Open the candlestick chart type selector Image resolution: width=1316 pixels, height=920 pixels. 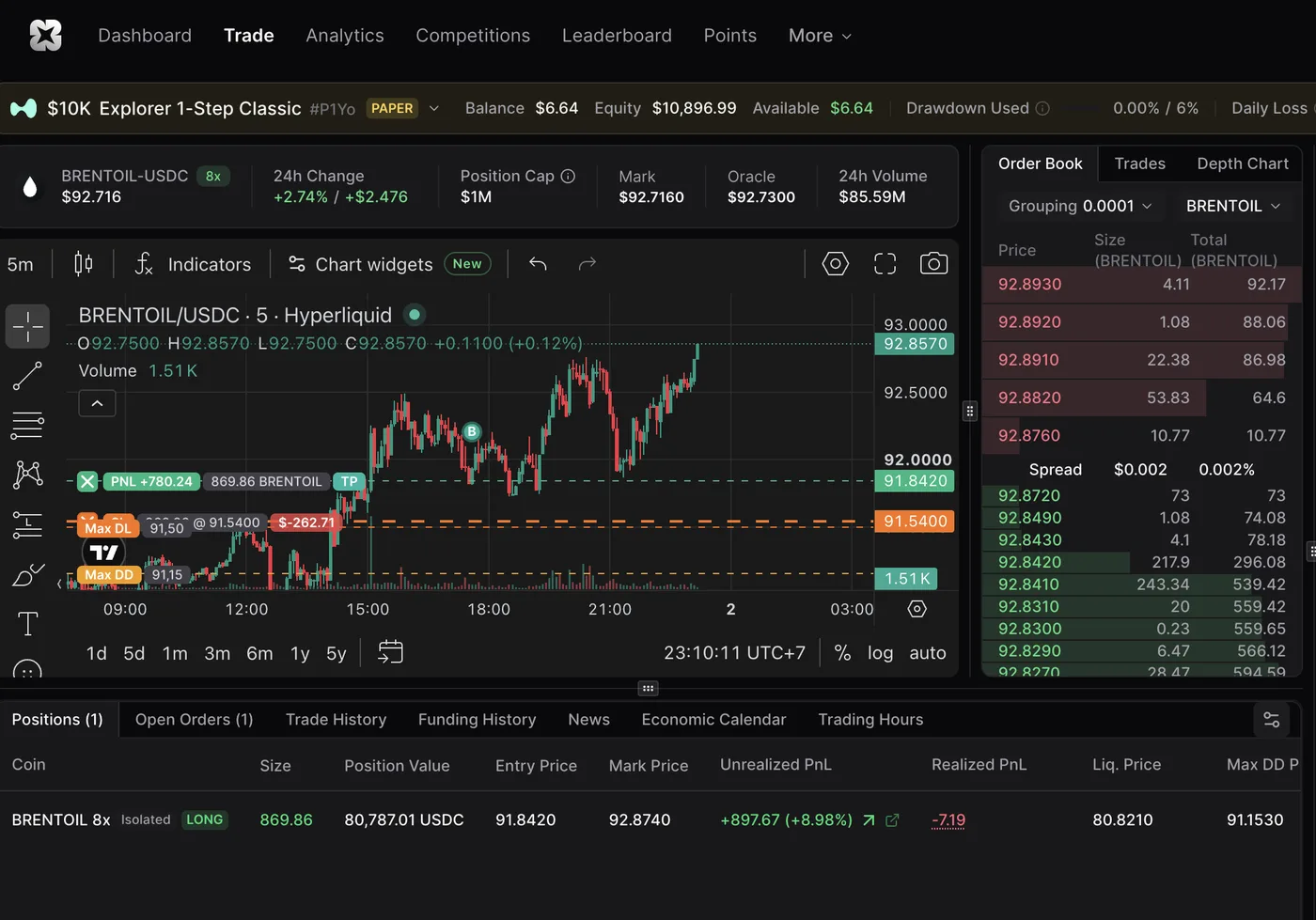pyautogui.click(x=83, y=264)
